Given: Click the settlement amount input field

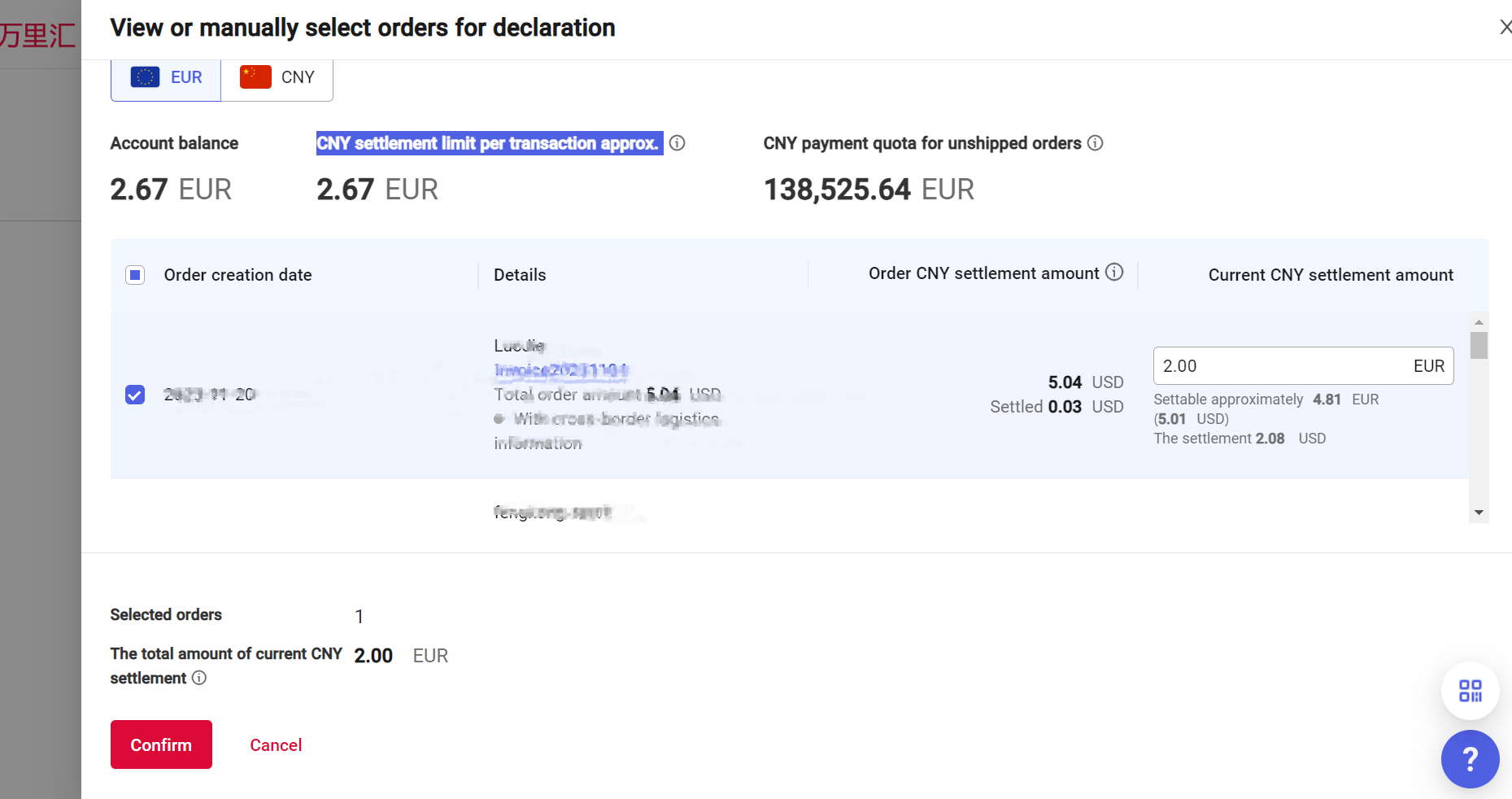Looking at the screenshot, I should point(1281,366).
